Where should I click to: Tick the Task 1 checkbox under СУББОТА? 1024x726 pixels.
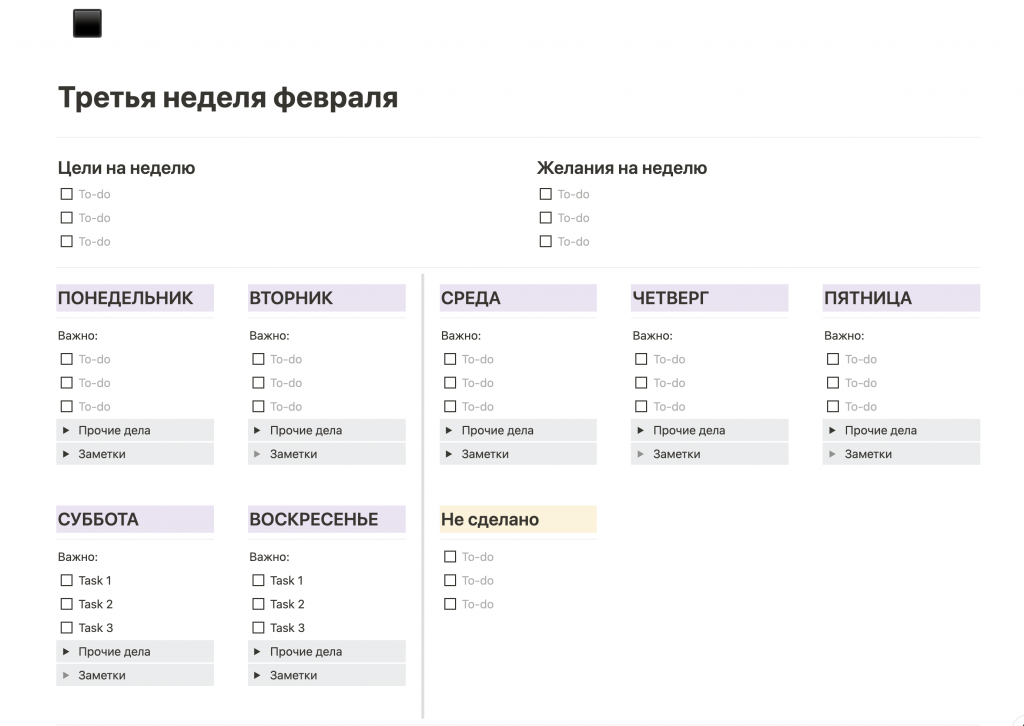[67, 580]
